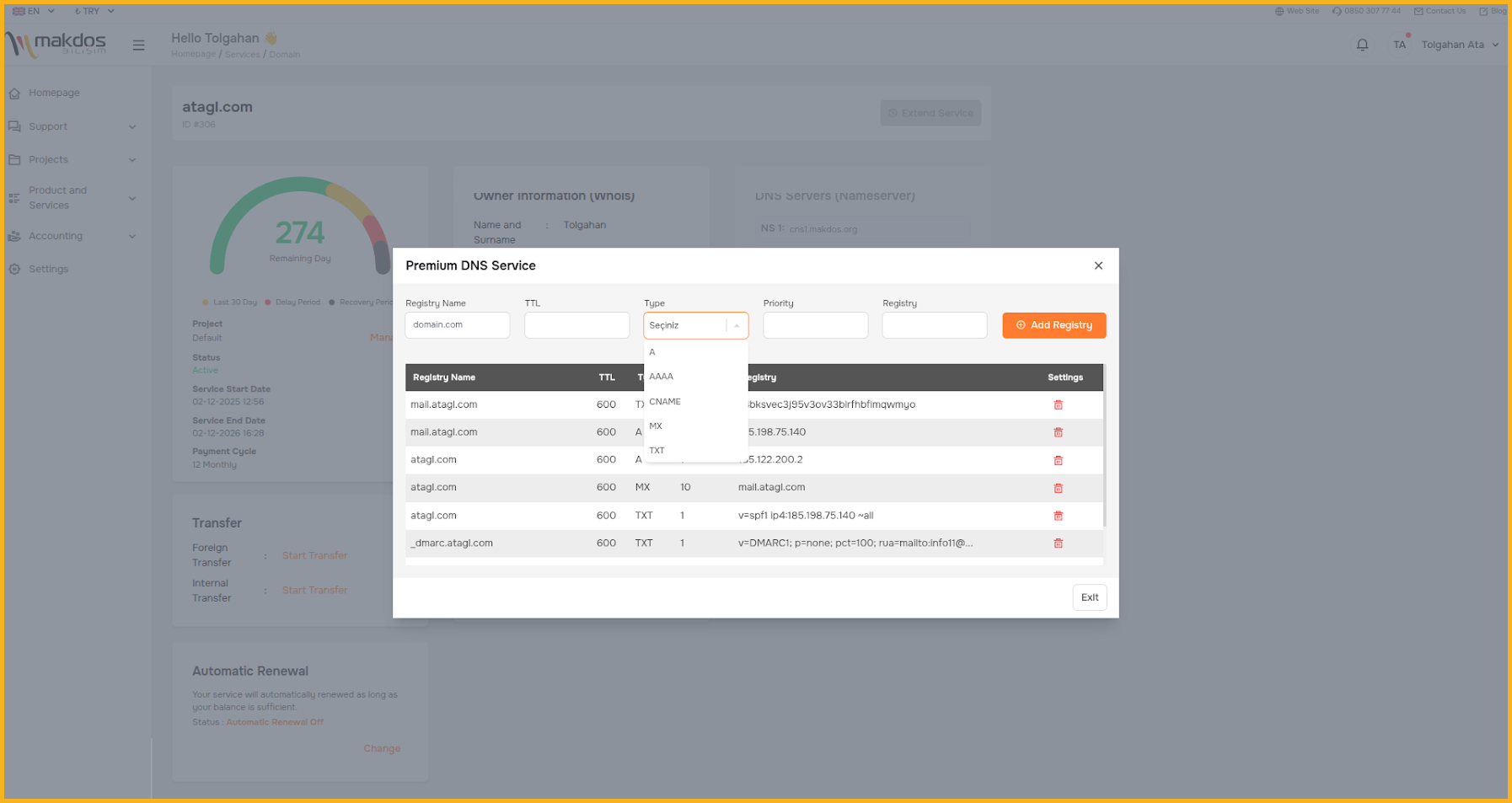Click the Projects folder icon
The height and width of the screenshot is (803, 1512).
[x=14, y=159]
